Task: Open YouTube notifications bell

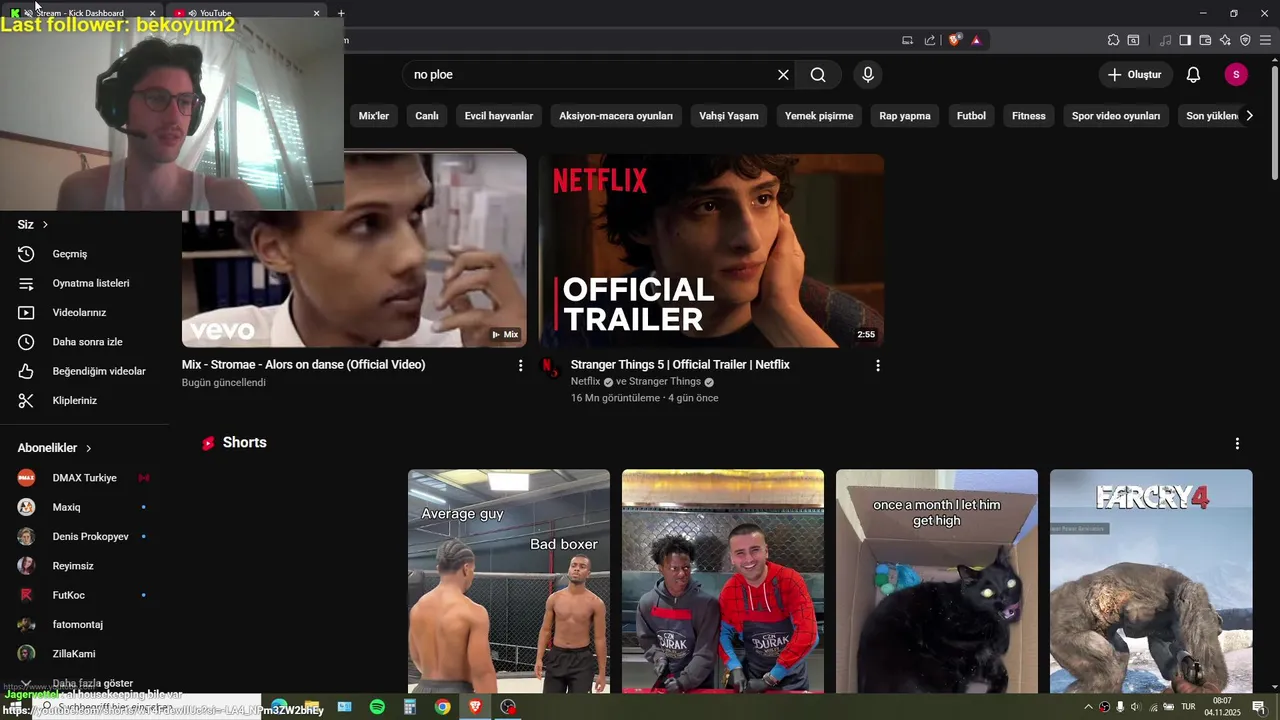Action: click(x=1193, y=75)
